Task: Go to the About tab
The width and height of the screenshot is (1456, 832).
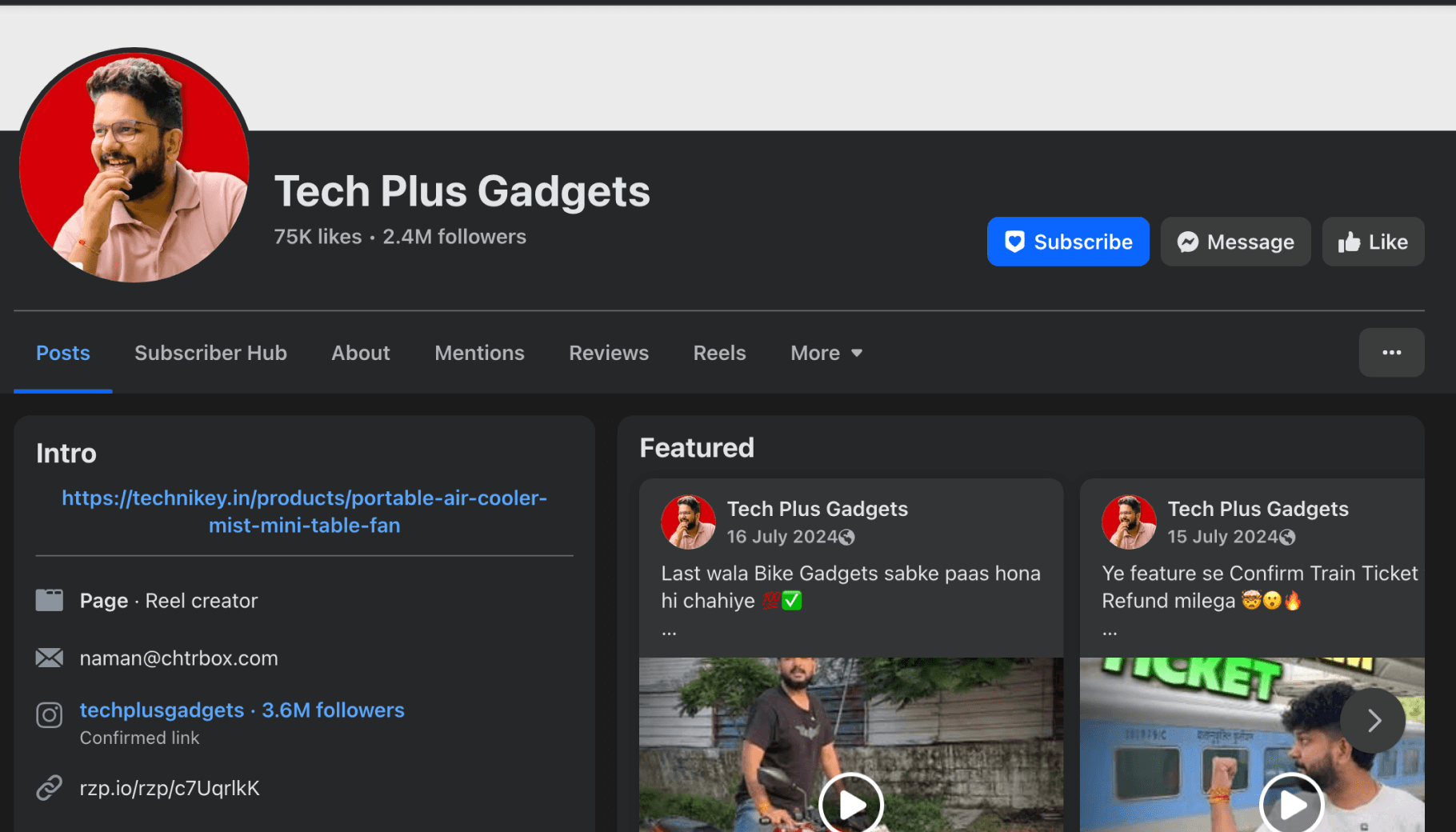Action: click(361, 353)
